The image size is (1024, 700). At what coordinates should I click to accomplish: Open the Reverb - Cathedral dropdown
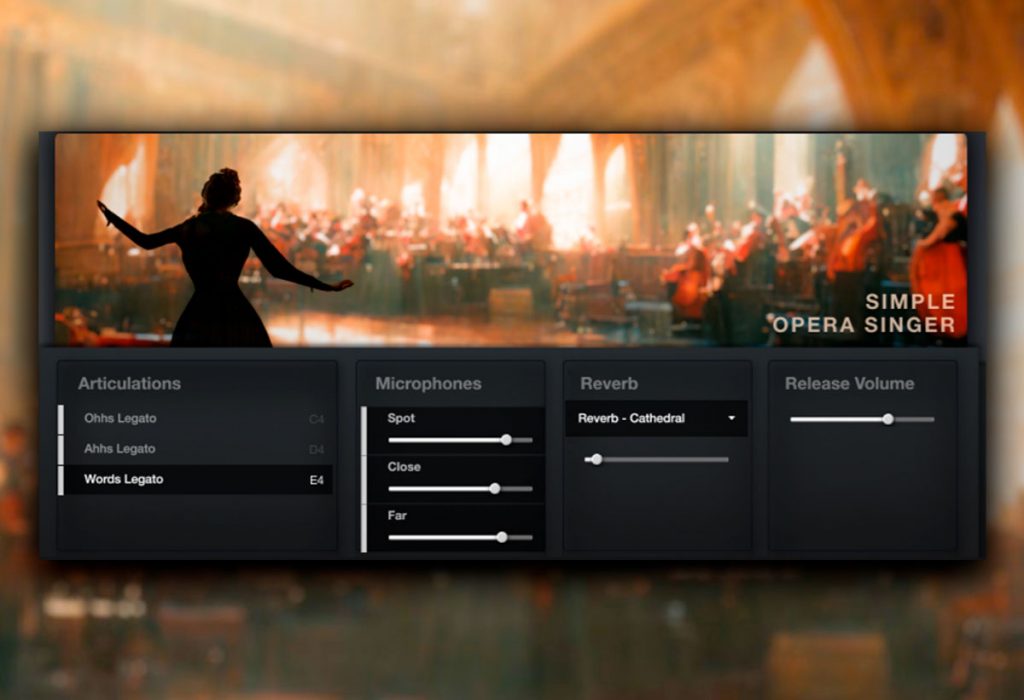[656, 419]
